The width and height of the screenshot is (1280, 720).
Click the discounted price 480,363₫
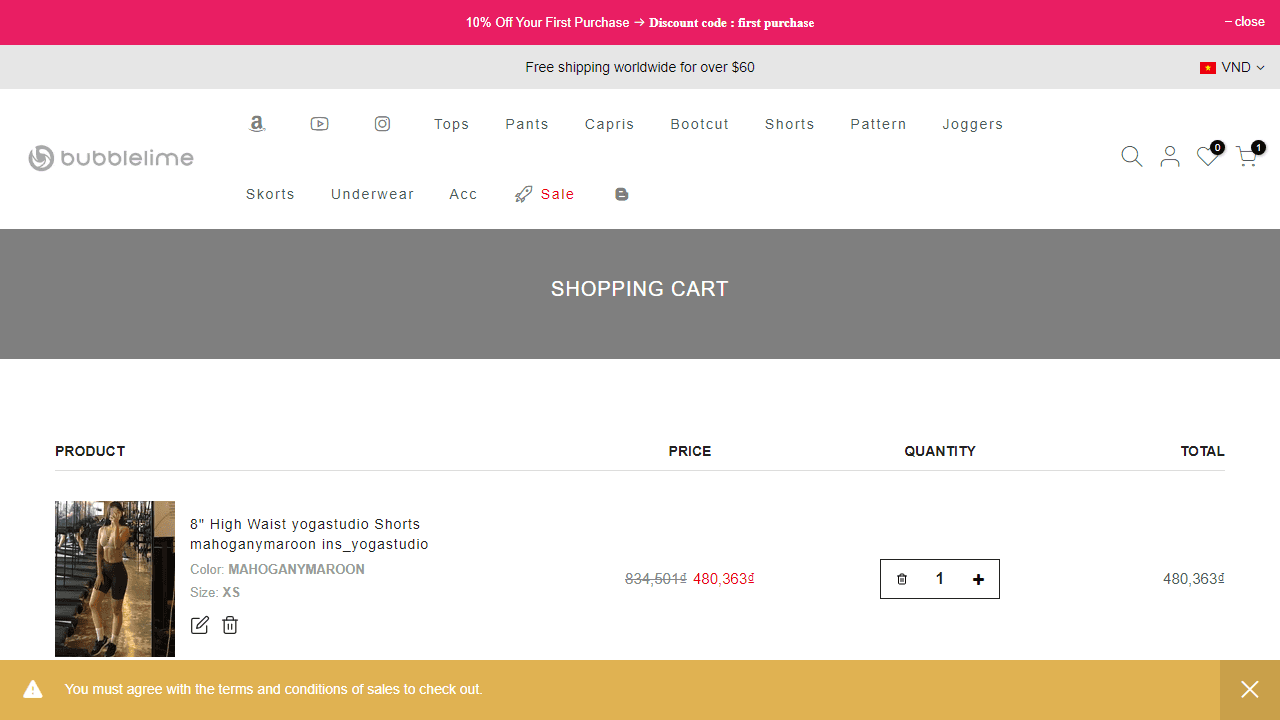pos(724,579)
